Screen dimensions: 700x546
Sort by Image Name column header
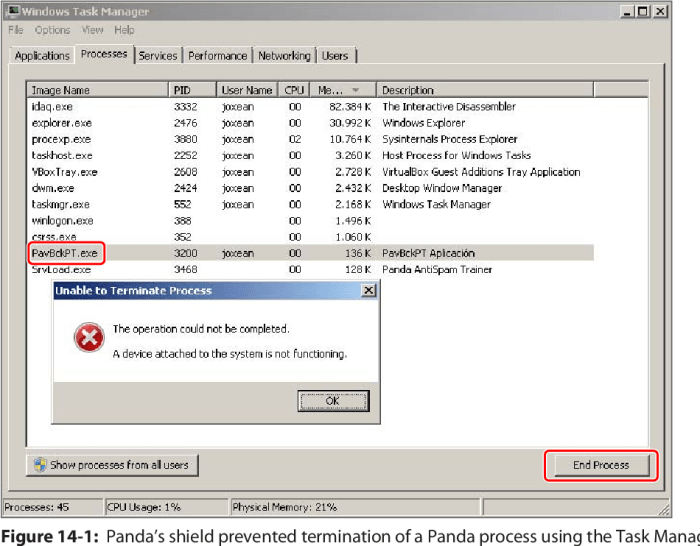(x=97, y=90)
